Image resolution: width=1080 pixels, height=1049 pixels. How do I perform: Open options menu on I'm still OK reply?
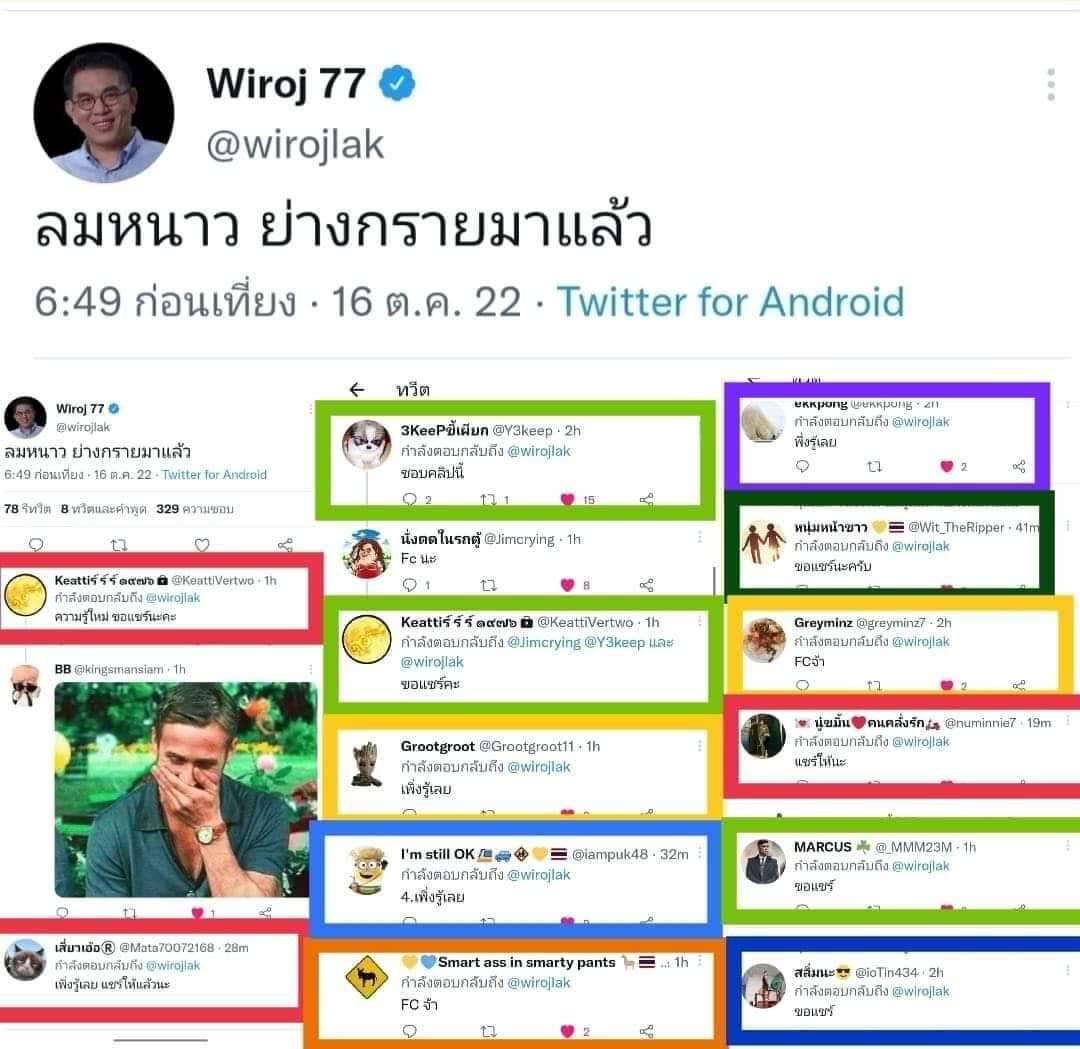coord(700,853)
